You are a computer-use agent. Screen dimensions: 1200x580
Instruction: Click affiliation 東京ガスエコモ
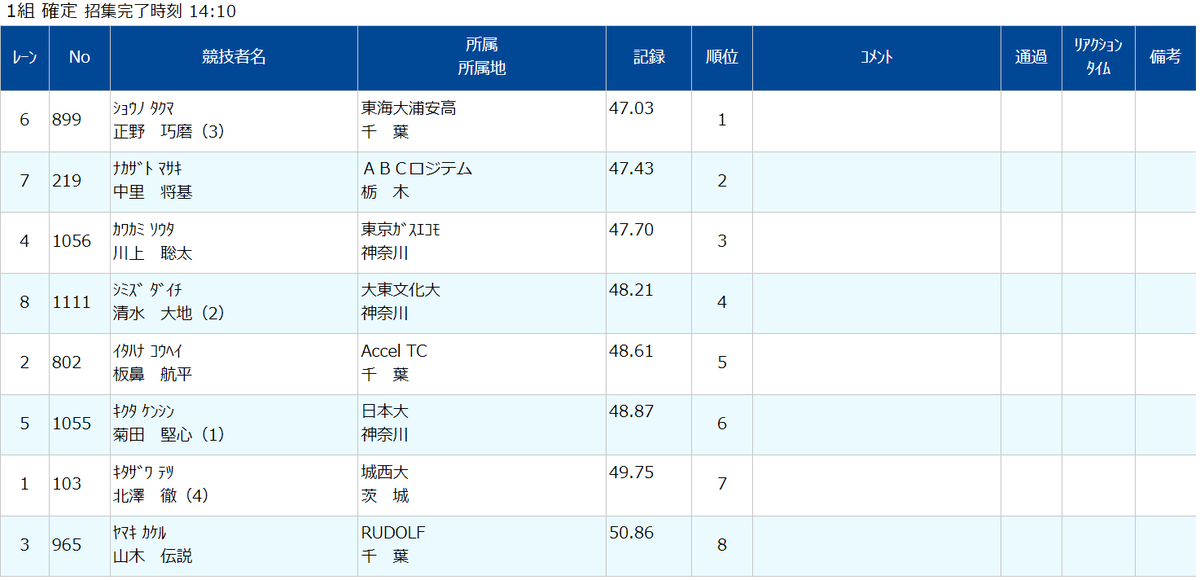click(401, 229)
